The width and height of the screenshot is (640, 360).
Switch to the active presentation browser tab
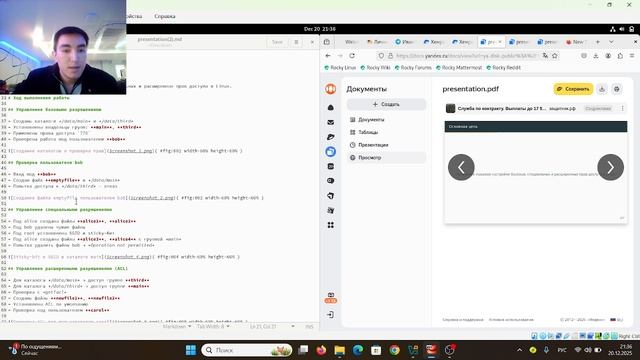pos(491,42)
